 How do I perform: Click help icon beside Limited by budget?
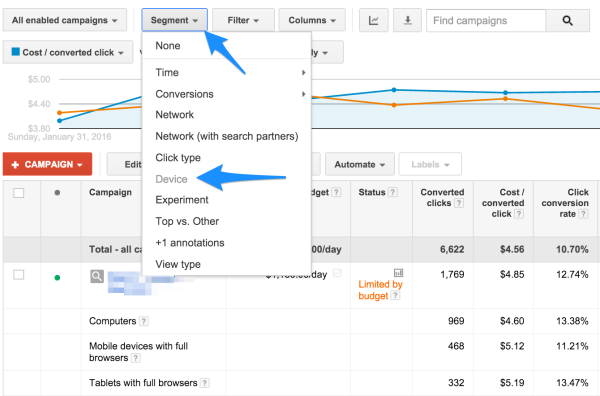(x=395, y=295)
